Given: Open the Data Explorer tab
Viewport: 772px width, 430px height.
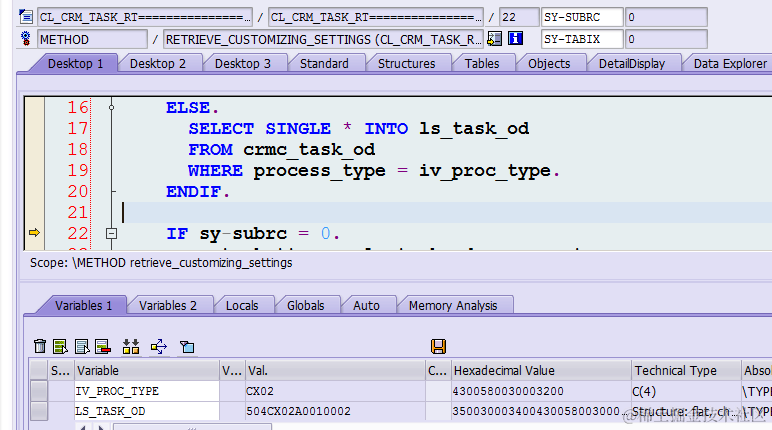Looking at the screenshot, I should coord(730,64).
